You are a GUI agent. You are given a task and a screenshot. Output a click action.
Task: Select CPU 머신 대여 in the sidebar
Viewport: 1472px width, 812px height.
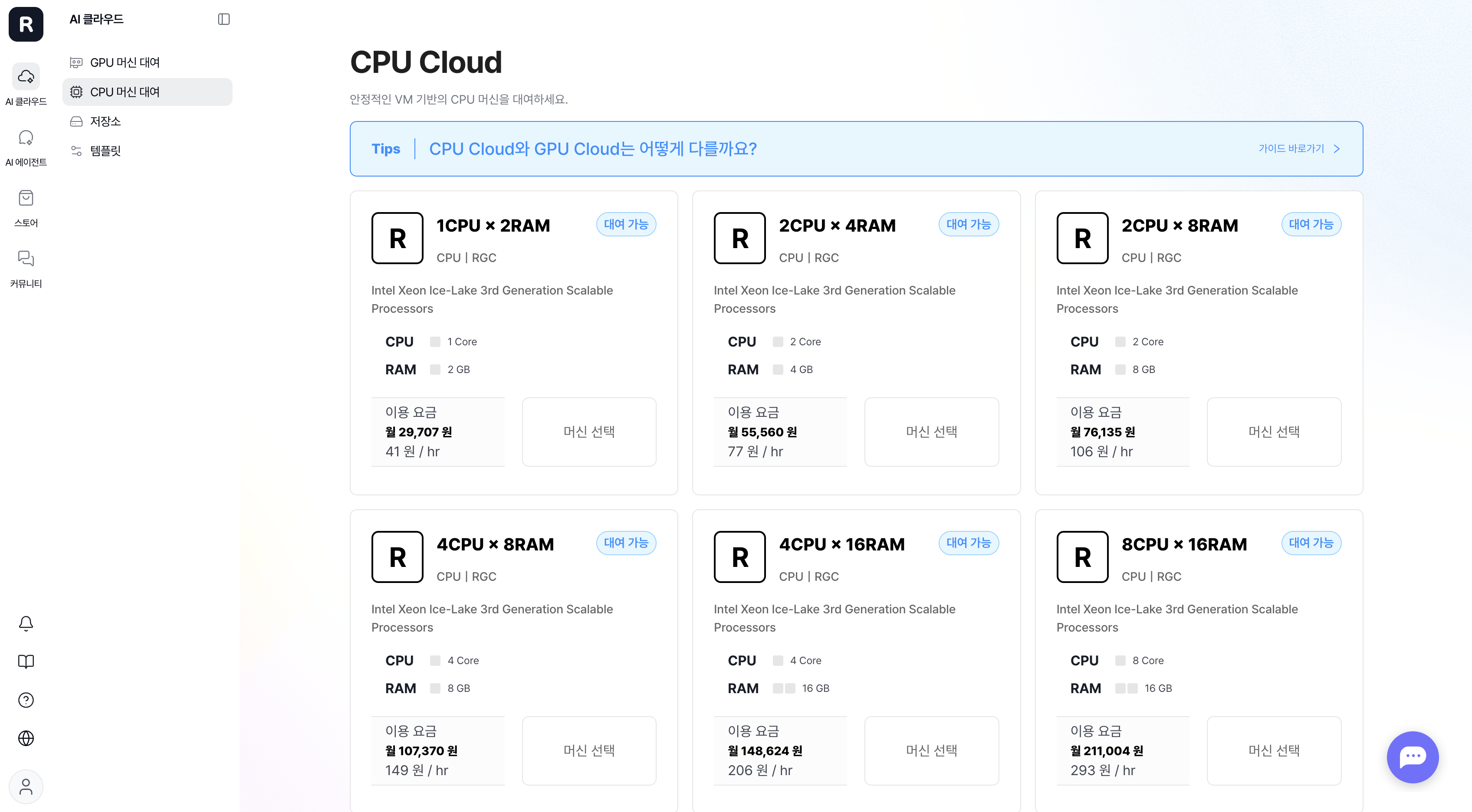coord(148,92)
